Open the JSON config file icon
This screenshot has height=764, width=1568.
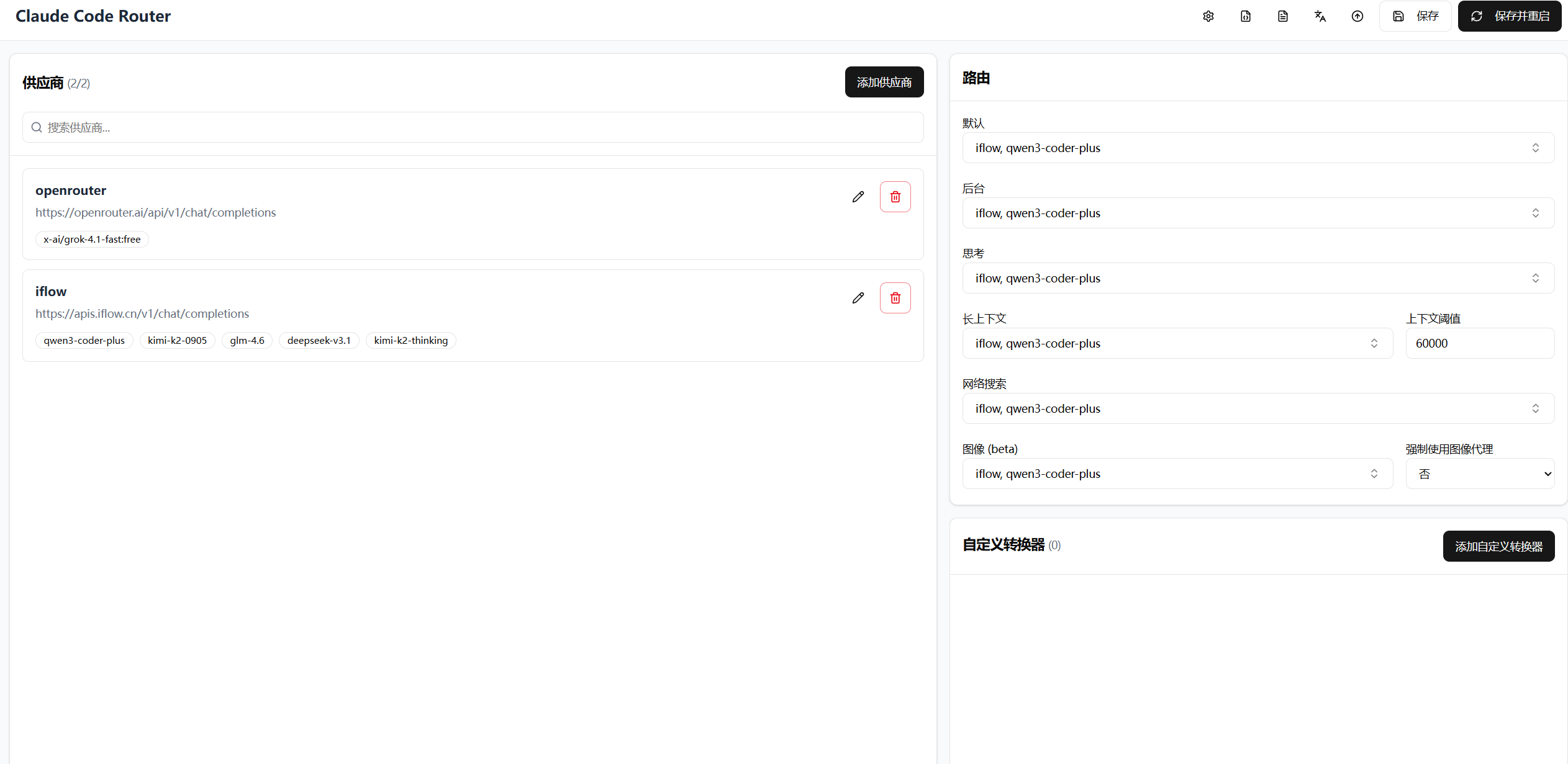[x=1246, y=16]
